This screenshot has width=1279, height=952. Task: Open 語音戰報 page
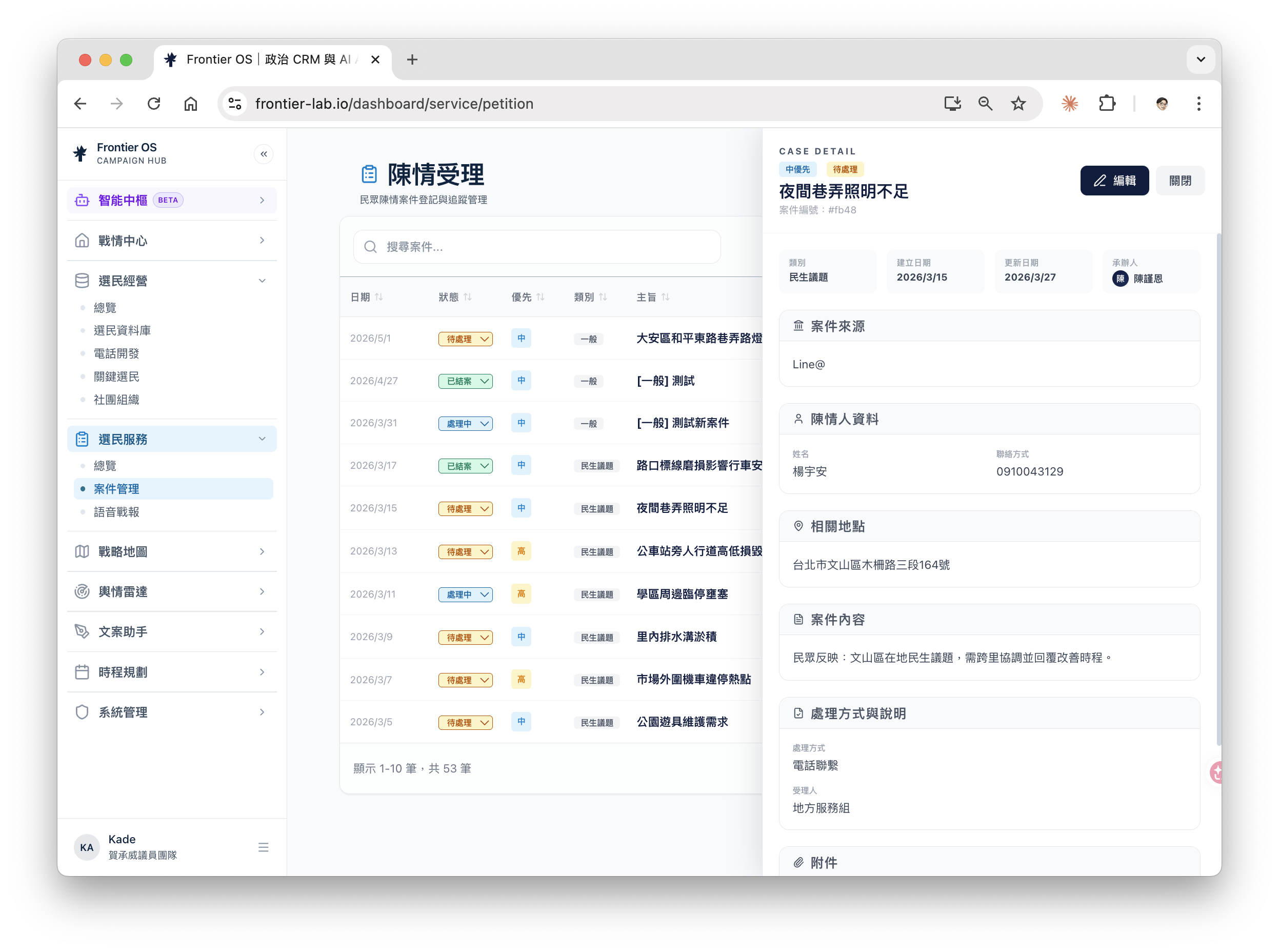coord(116,512)
